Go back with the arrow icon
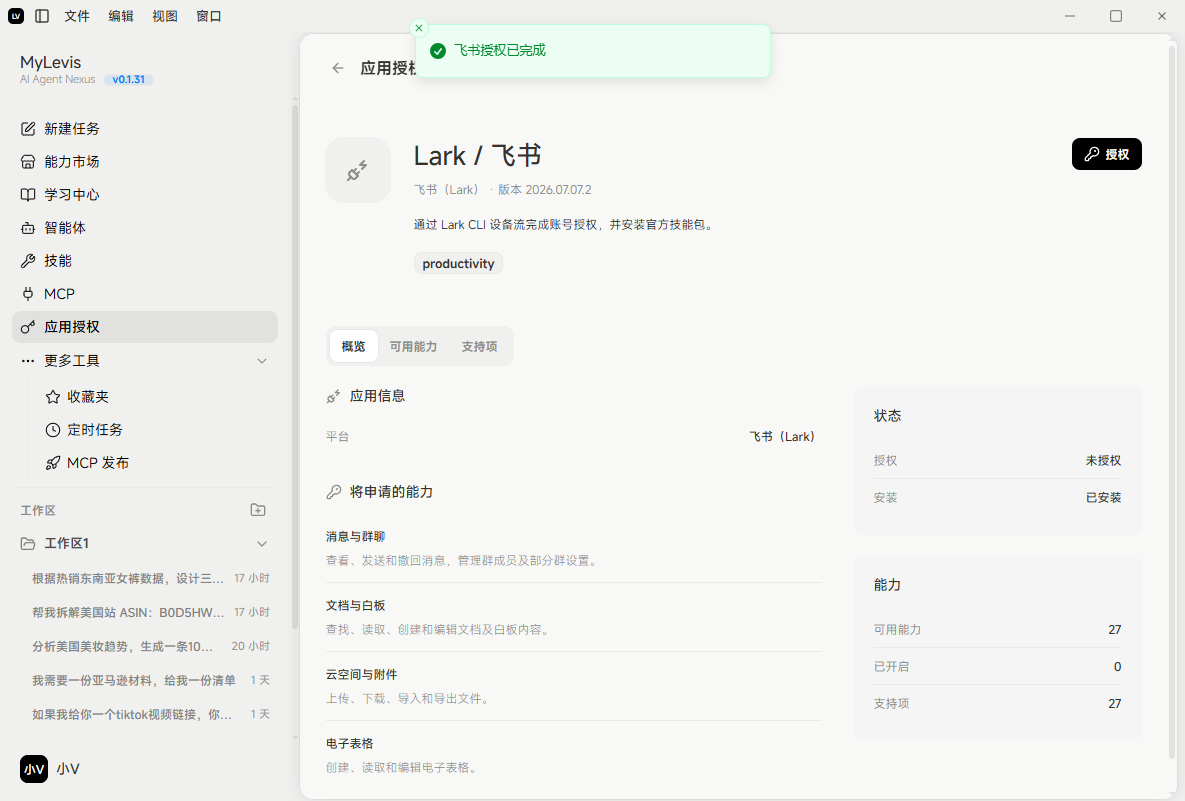The image size is (1185, 801). (x=338, y=68)
